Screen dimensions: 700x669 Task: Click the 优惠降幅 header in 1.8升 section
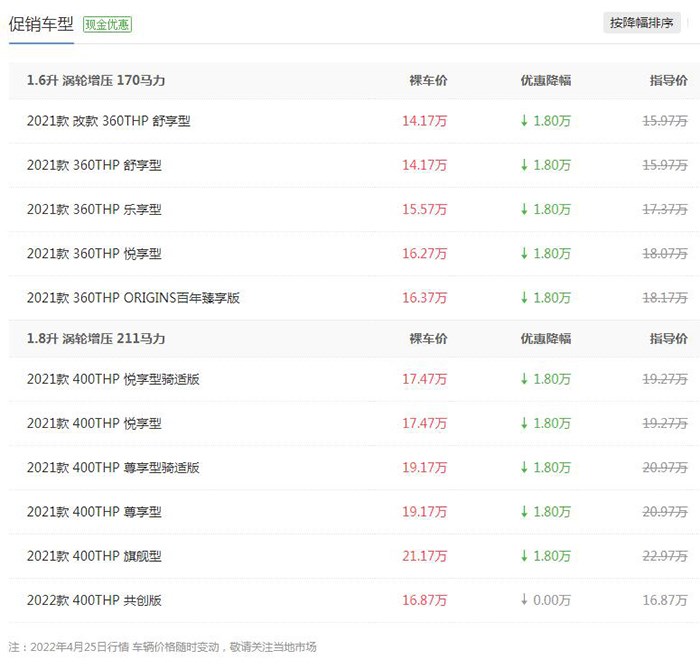click(x=546, y=338)
